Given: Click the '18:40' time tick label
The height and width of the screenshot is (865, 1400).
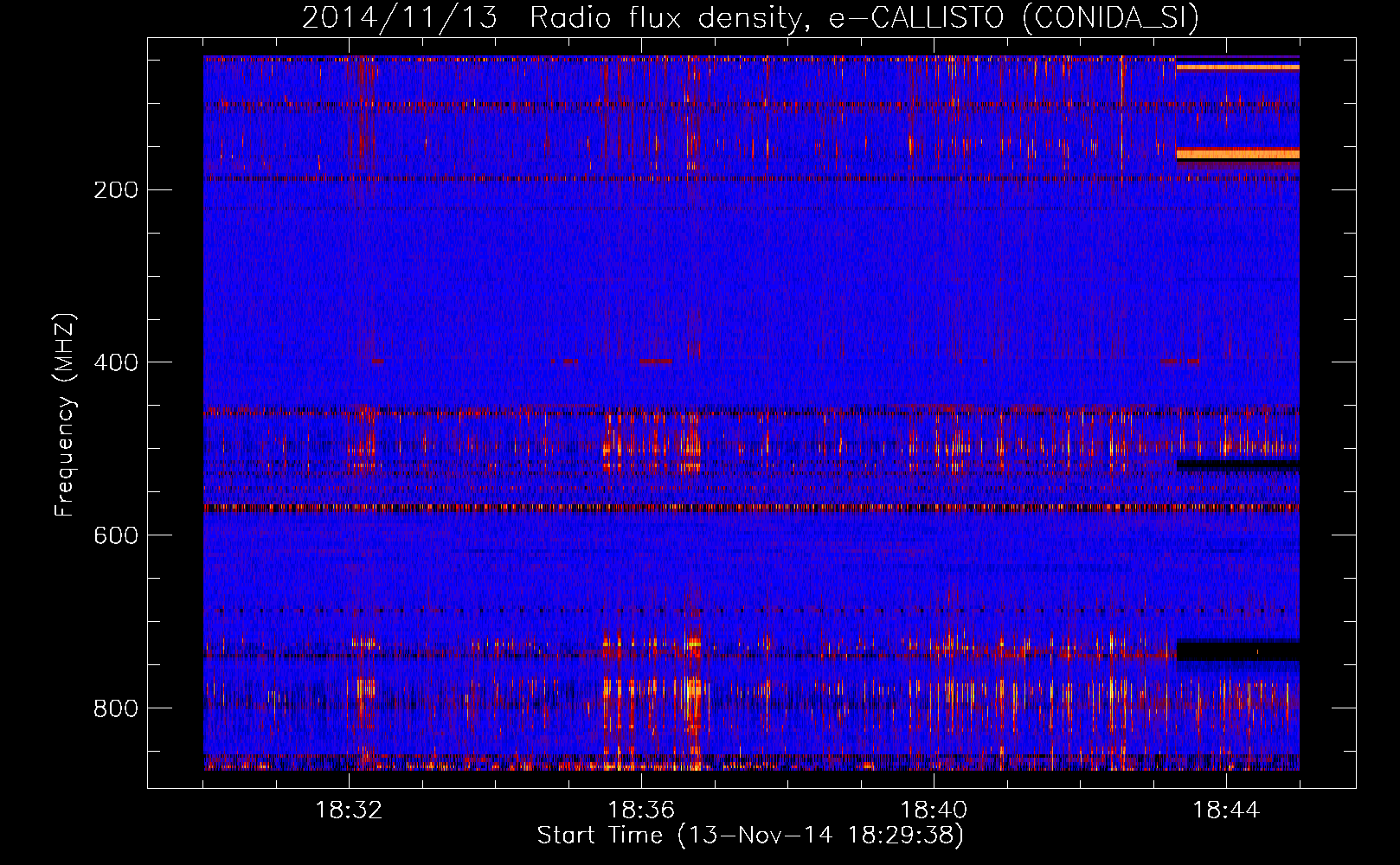Looking at the screenshot, I should click(934, 811).
